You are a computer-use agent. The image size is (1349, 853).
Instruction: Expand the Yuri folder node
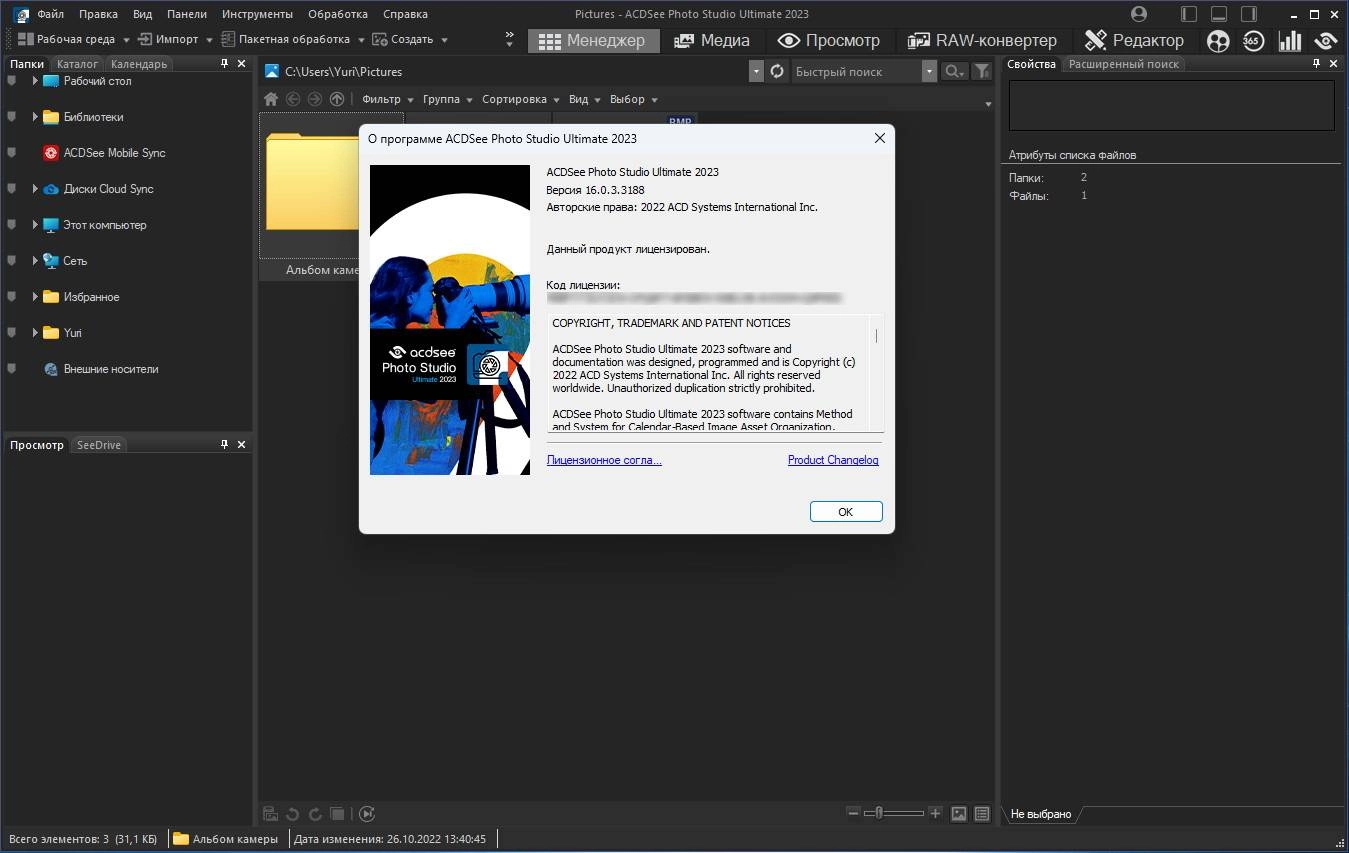35,333
